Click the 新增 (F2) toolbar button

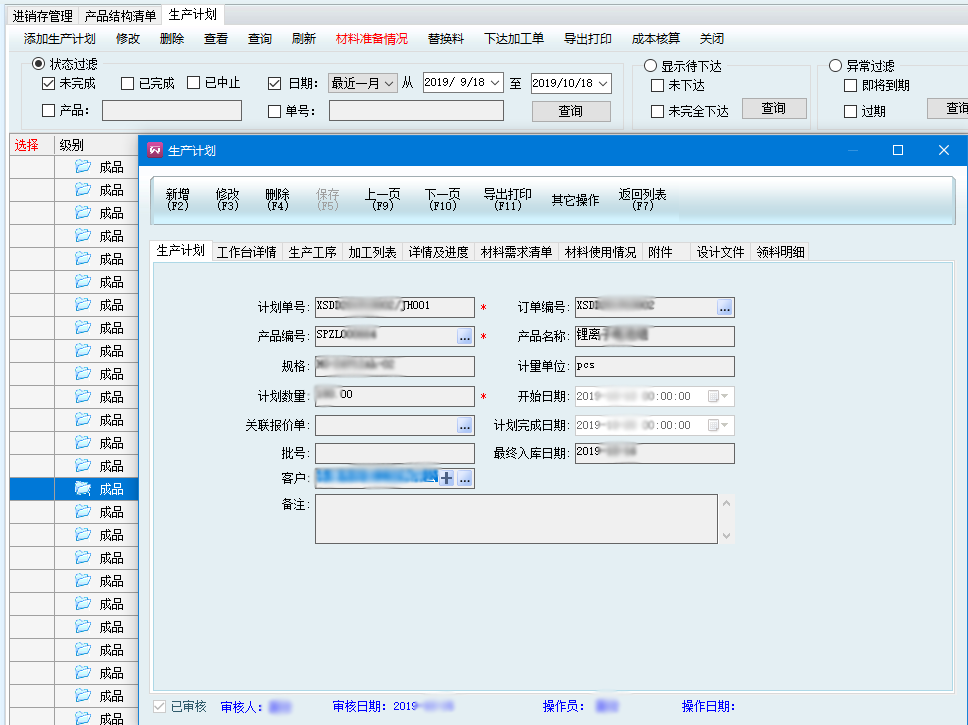(178, 199)
